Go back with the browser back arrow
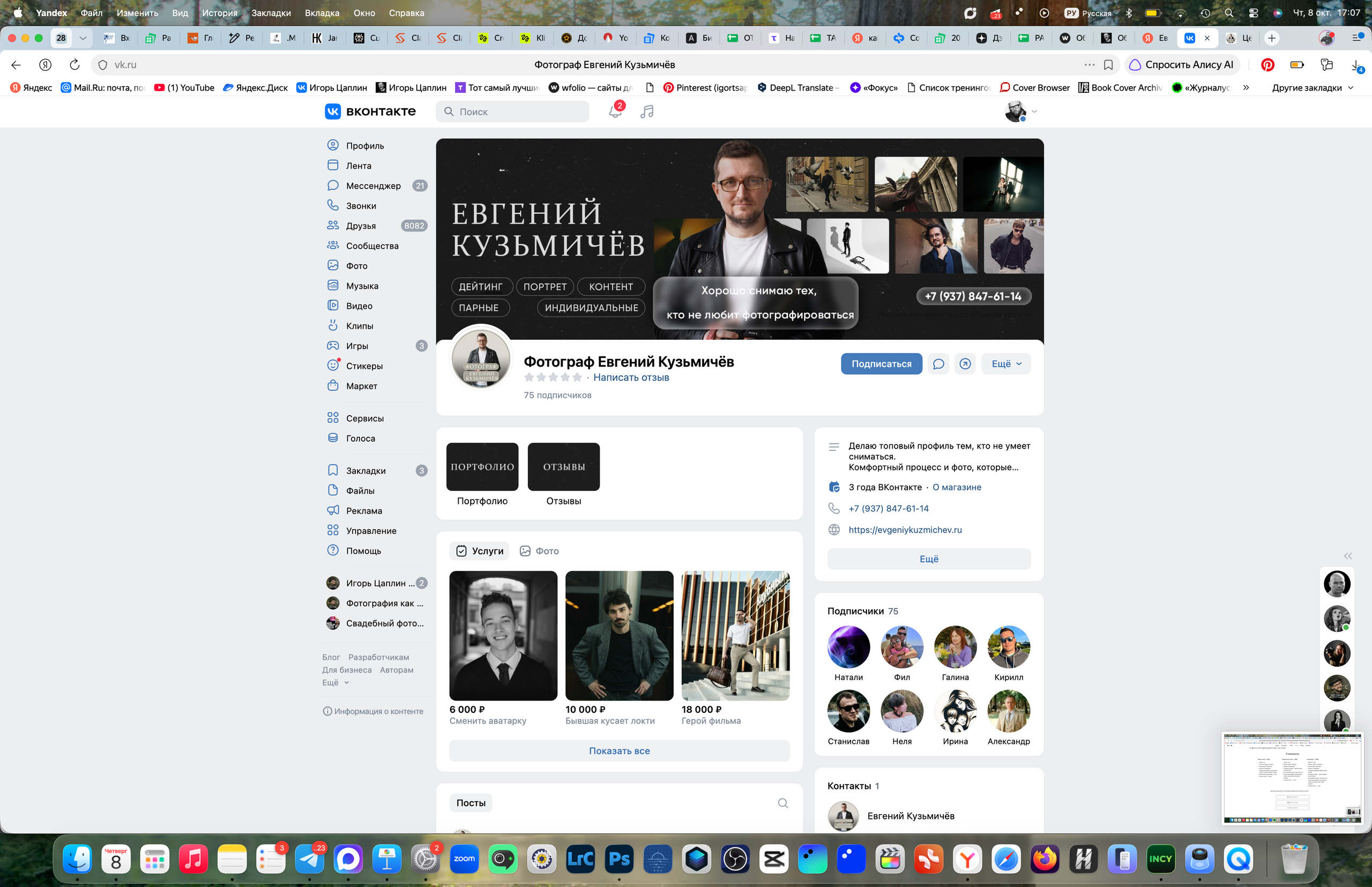 point(16,64)
